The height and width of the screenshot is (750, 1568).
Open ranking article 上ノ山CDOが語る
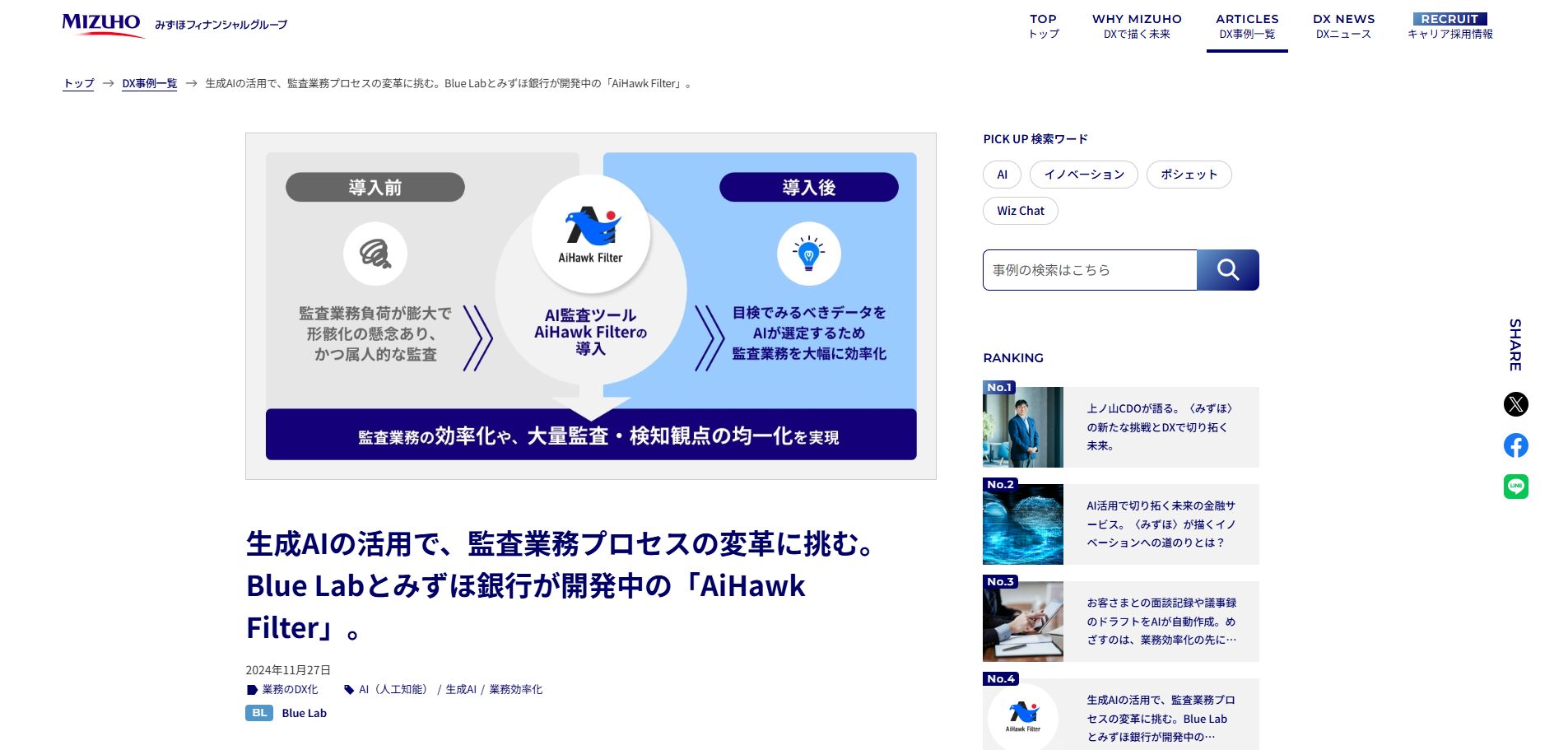point(1160,427)
